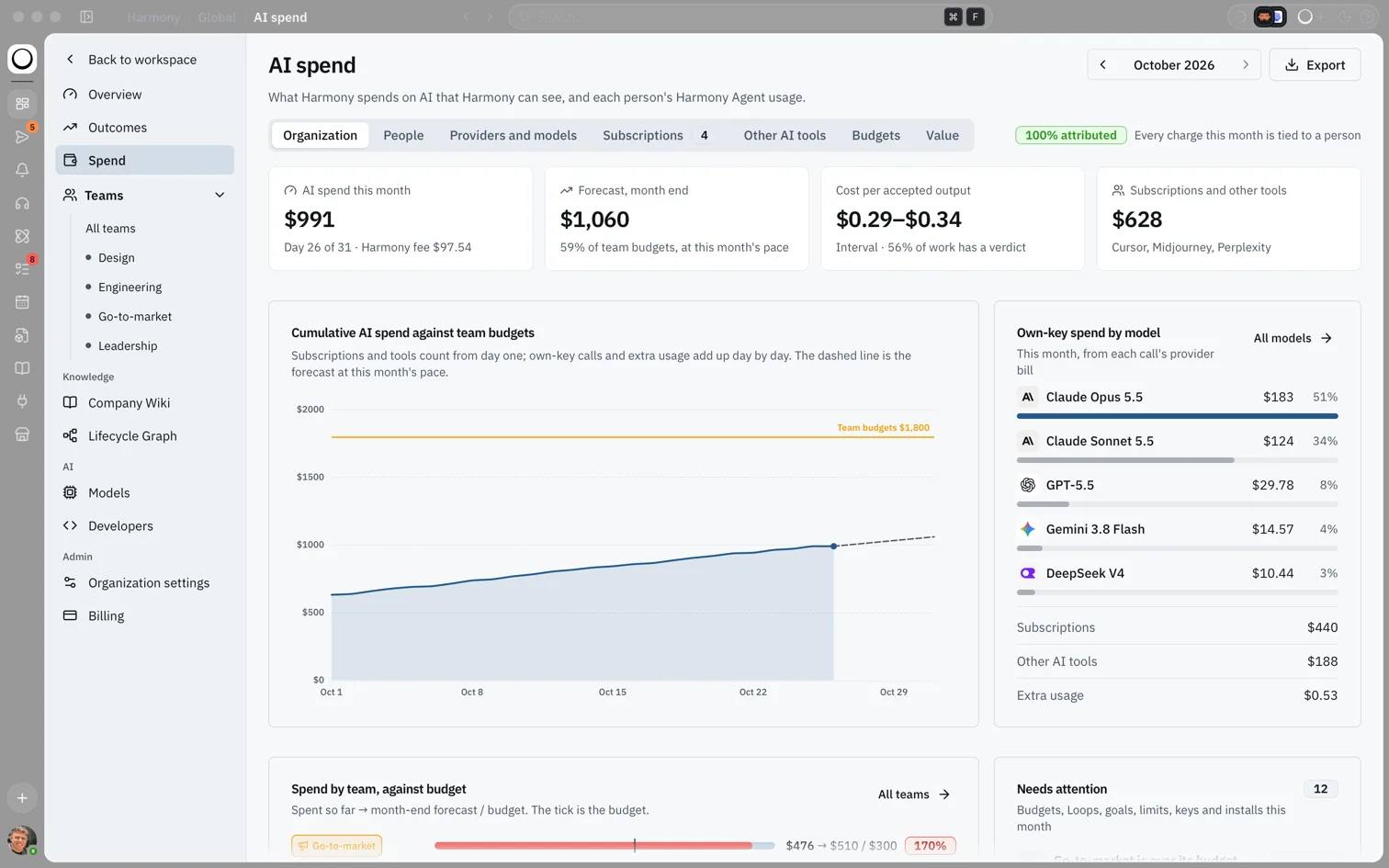1389x868 pixels.
Task: Click the Claude Opus 5.5 spend bar
Action: (1177, 416)
